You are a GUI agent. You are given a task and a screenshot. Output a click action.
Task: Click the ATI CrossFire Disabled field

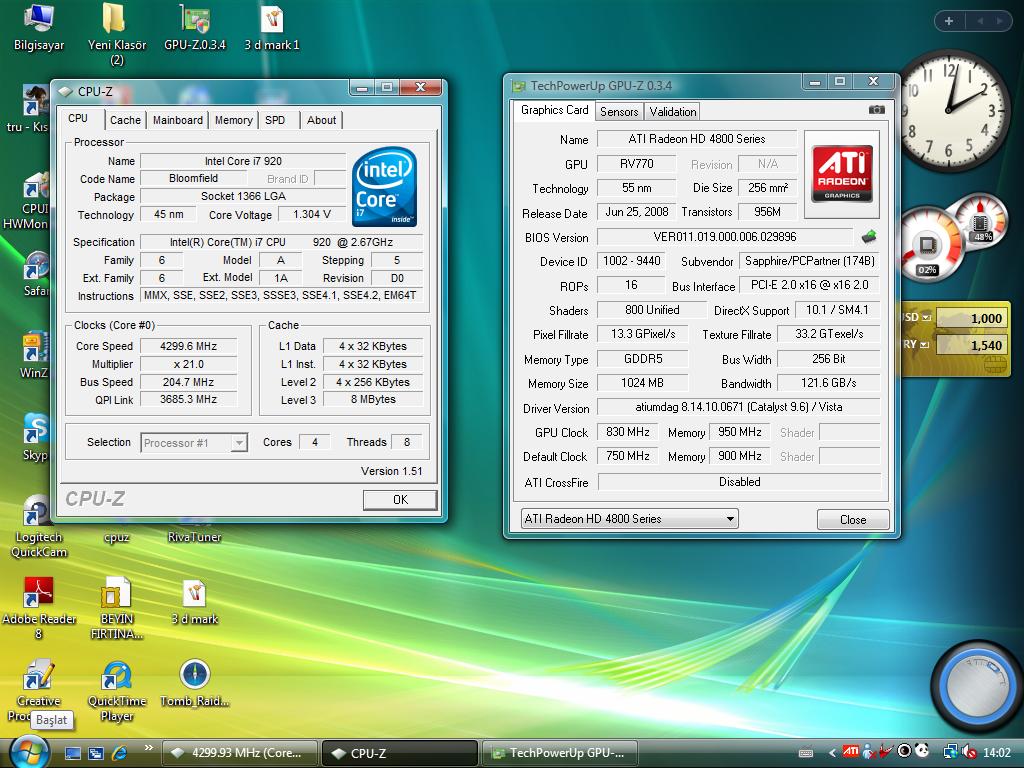pos(739,481)
